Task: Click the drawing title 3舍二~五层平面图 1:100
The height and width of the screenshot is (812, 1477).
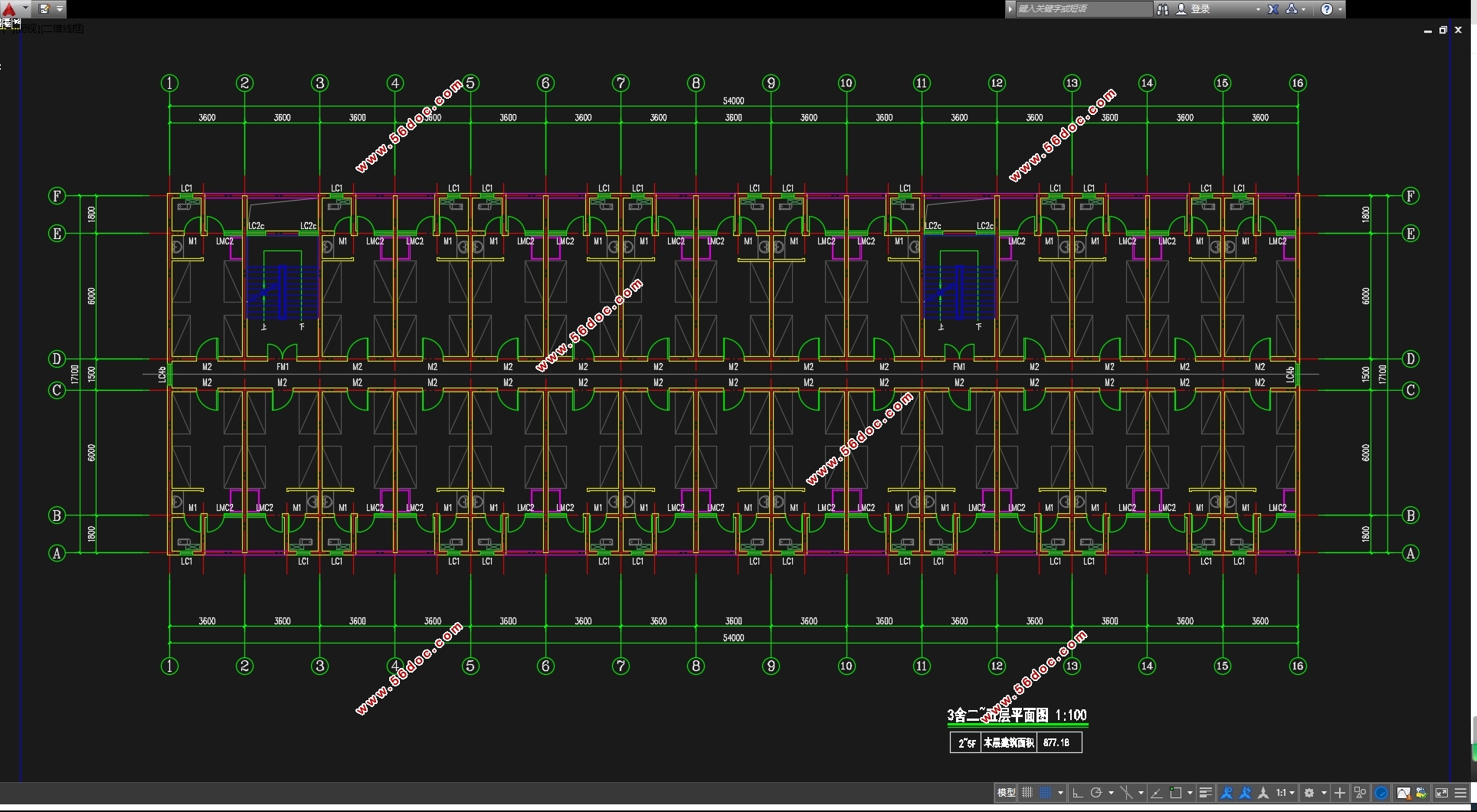Action: (1017, 715)
